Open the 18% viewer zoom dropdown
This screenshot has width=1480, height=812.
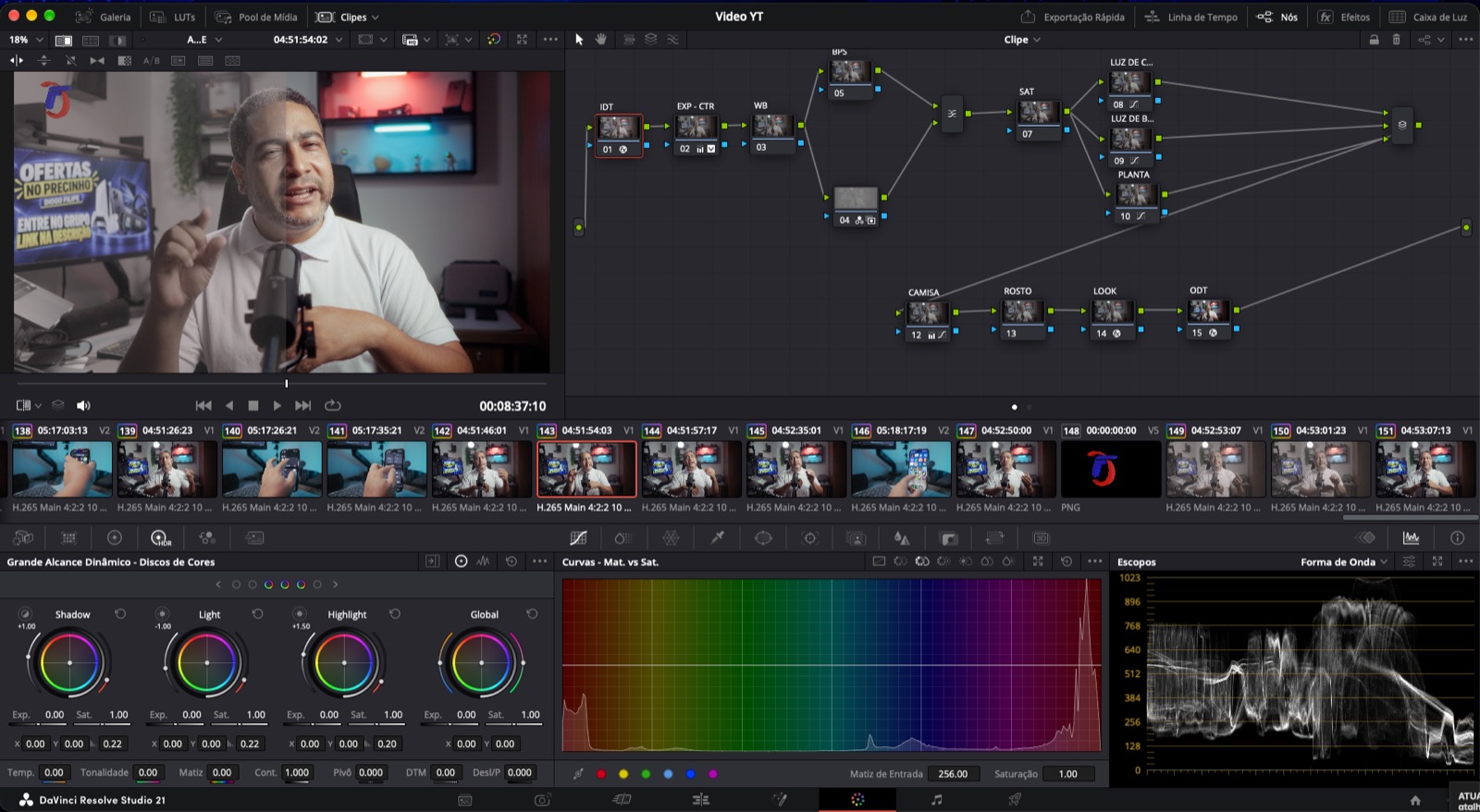26,40
